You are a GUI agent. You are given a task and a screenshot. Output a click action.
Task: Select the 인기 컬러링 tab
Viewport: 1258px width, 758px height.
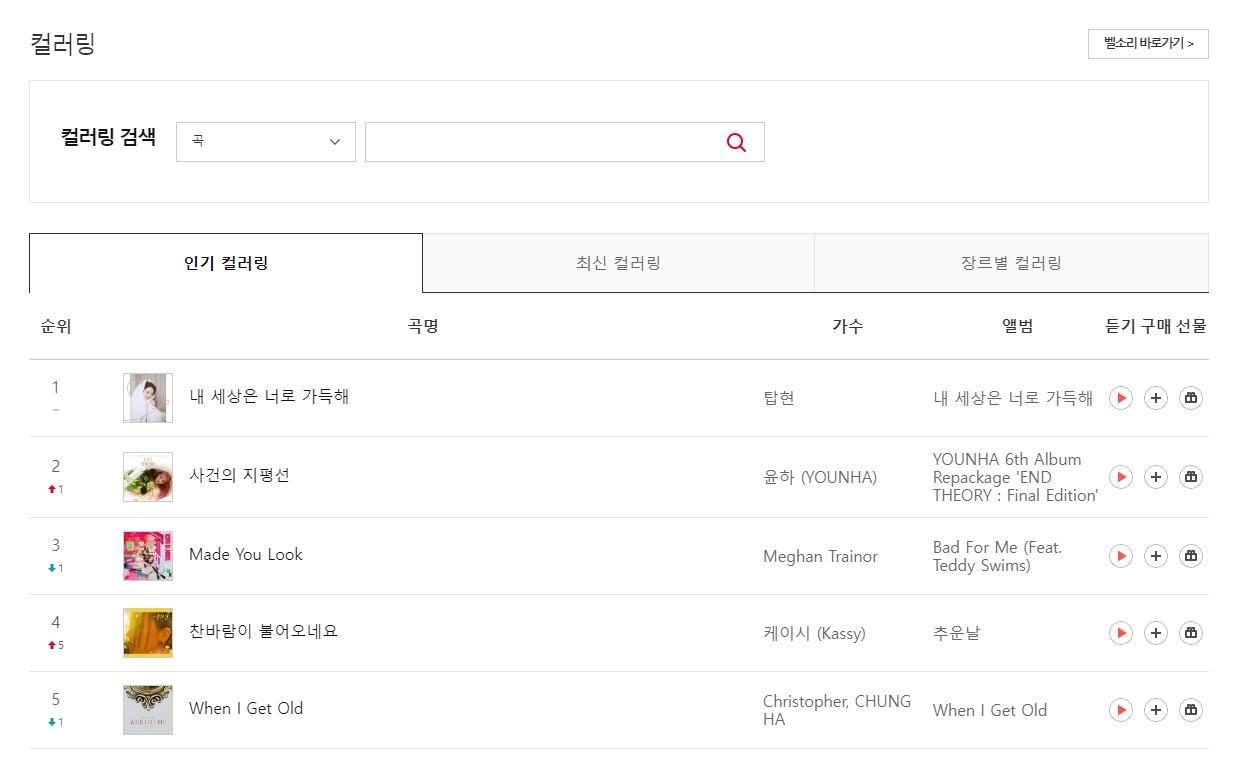pos(225,262)
